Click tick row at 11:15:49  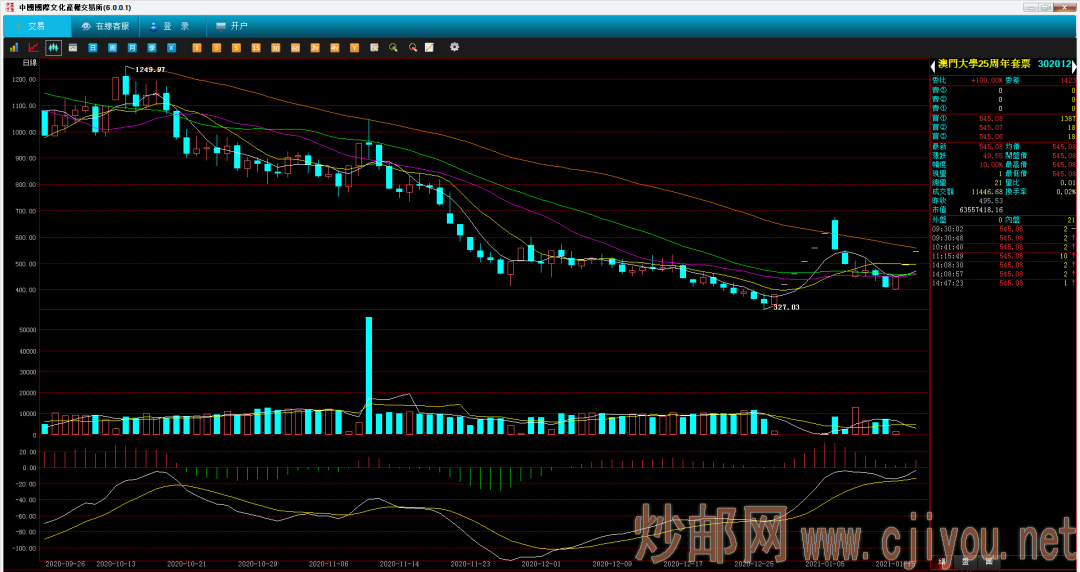[1003, 256]
